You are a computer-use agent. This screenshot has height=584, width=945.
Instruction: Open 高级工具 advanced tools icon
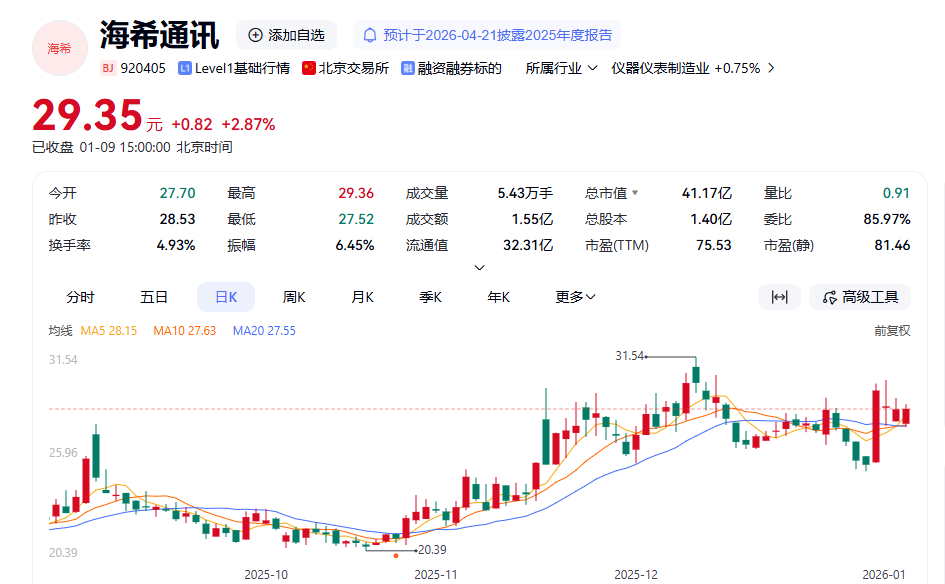pyautogui.click(x=829, y=297)
